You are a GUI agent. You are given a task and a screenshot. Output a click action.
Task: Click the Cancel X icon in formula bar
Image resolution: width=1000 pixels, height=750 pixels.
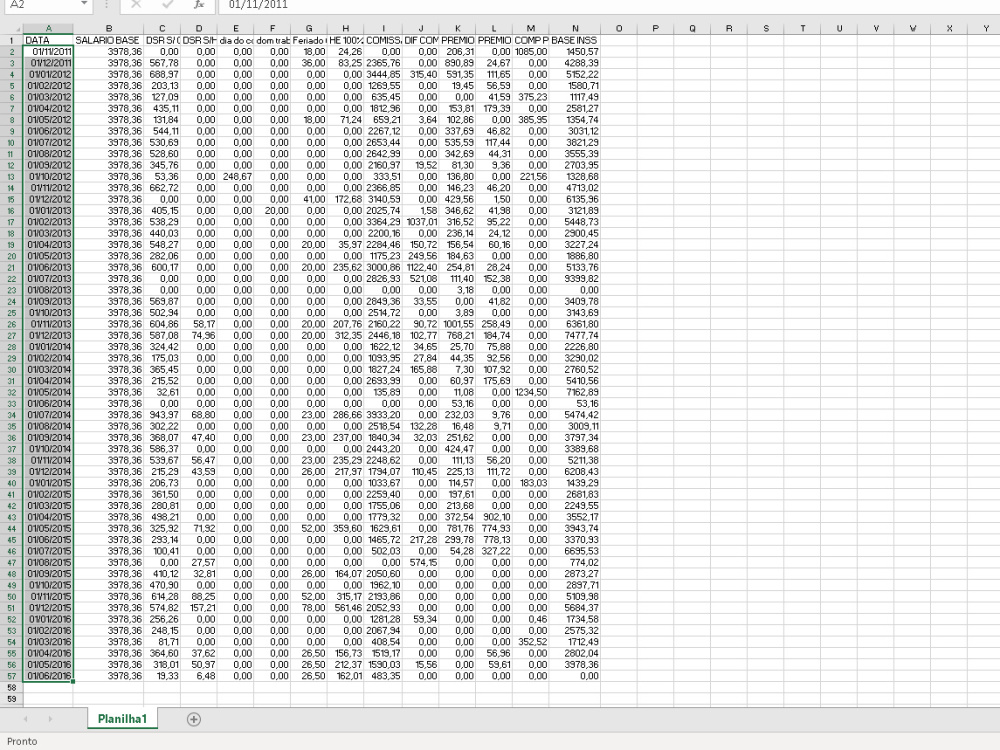pyautogui.click(x=136, y=4)
